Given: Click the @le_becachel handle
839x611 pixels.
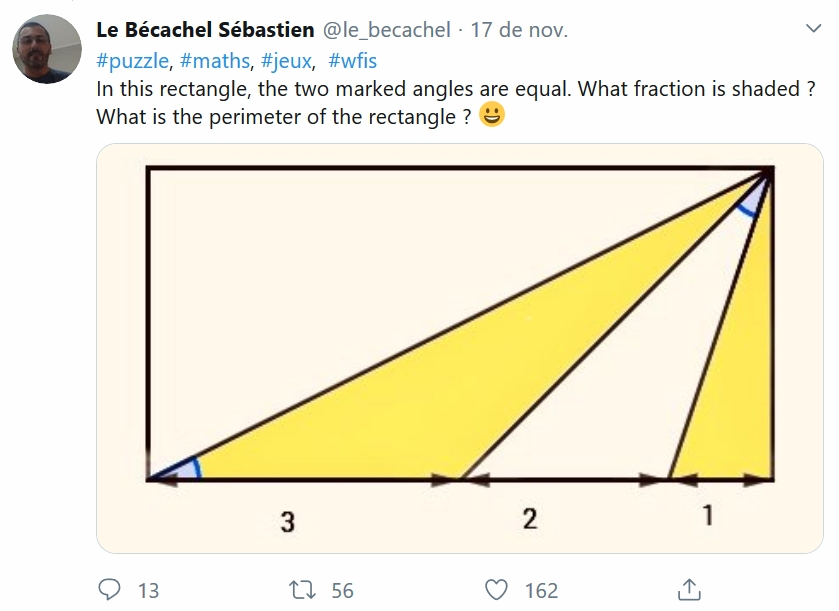Looking at the screenshot, I should point(386,30).
